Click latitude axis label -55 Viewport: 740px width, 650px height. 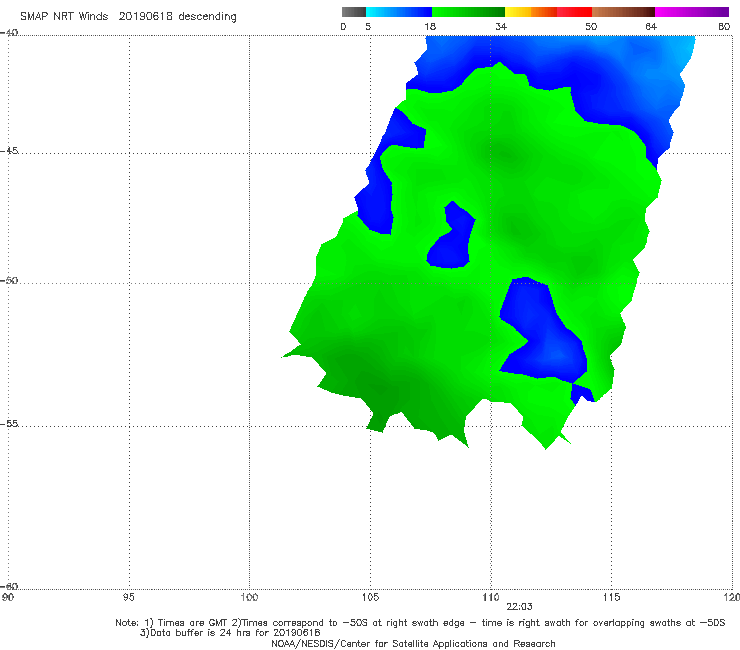point(9,423)
